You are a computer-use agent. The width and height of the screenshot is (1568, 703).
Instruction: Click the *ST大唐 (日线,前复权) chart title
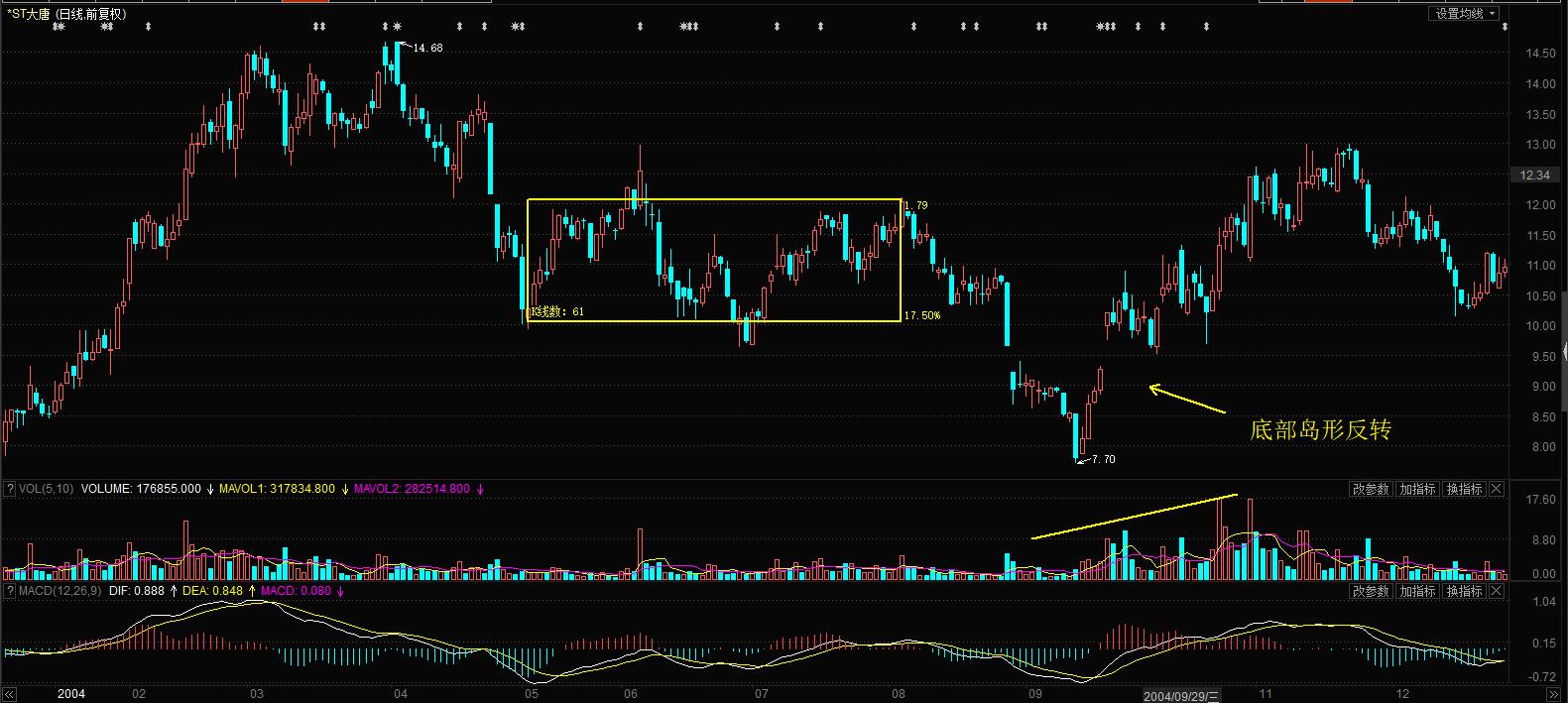tap(66, 14)
